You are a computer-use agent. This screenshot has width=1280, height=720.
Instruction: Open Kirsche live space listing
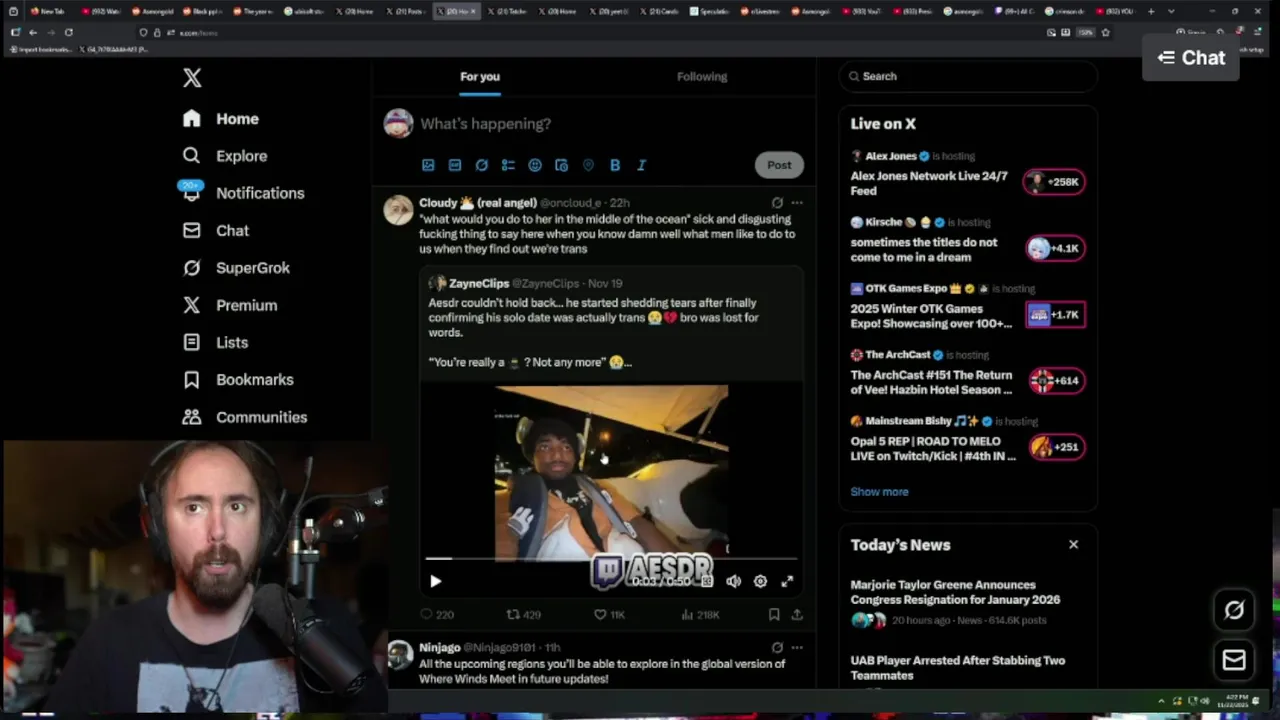coord(925,249)
